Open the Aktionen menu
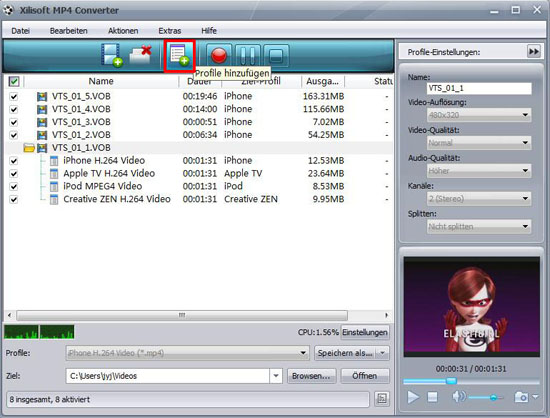Viewport: 550px width, 418px height. click(123, 31)
